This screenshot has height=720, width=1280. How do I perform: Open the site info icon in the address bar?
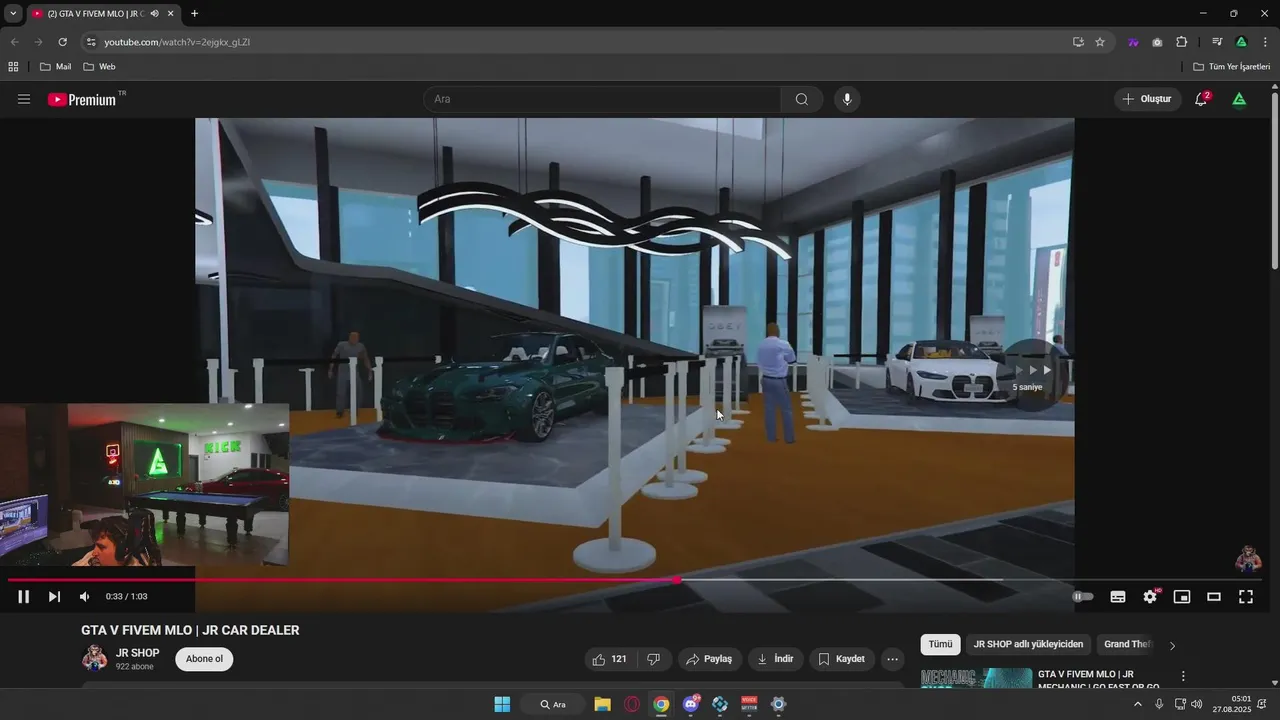click(90, 42)
